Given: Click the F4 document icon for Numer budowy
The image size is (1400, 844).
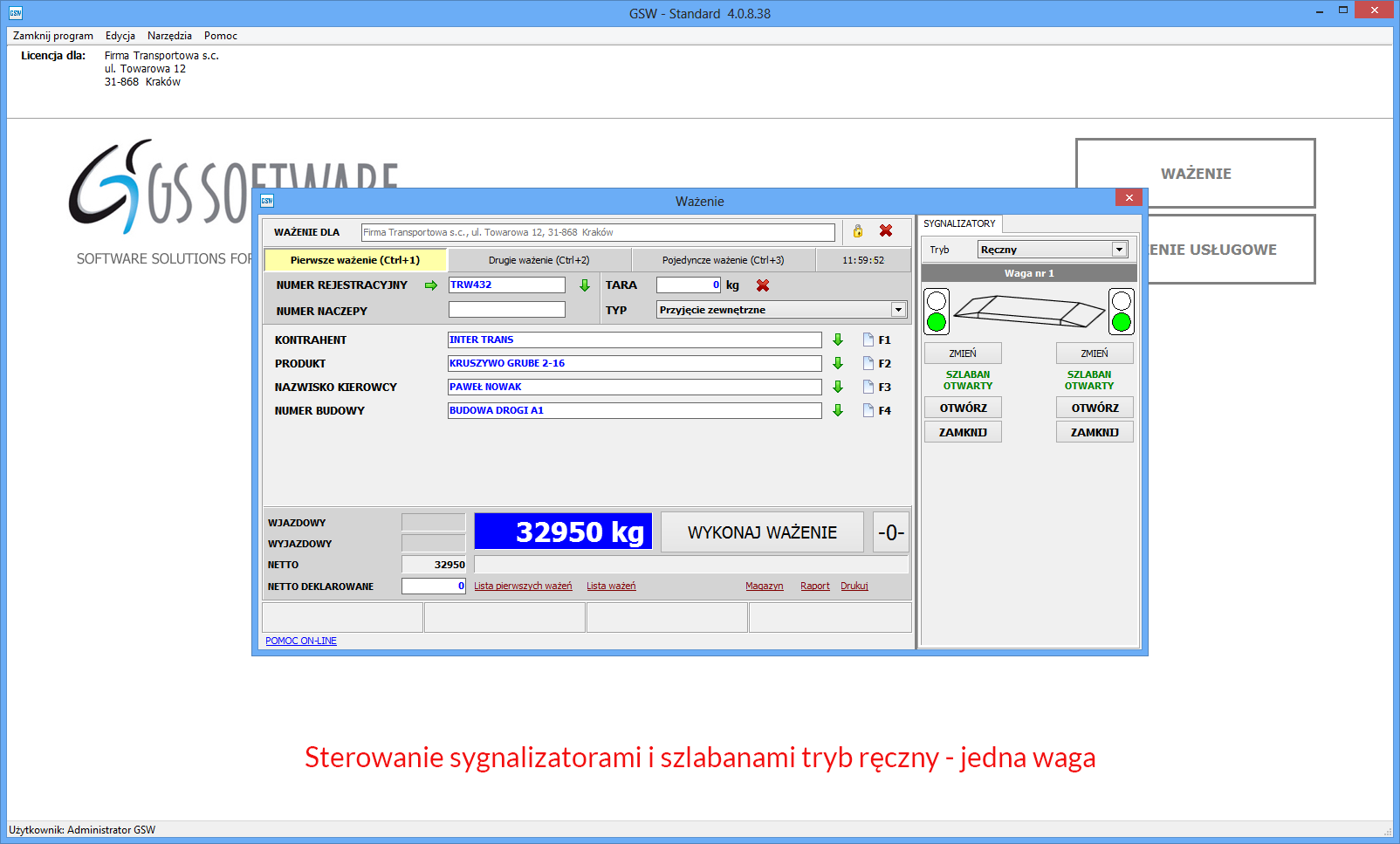Looking at the screenshot, I should point(868,410).
